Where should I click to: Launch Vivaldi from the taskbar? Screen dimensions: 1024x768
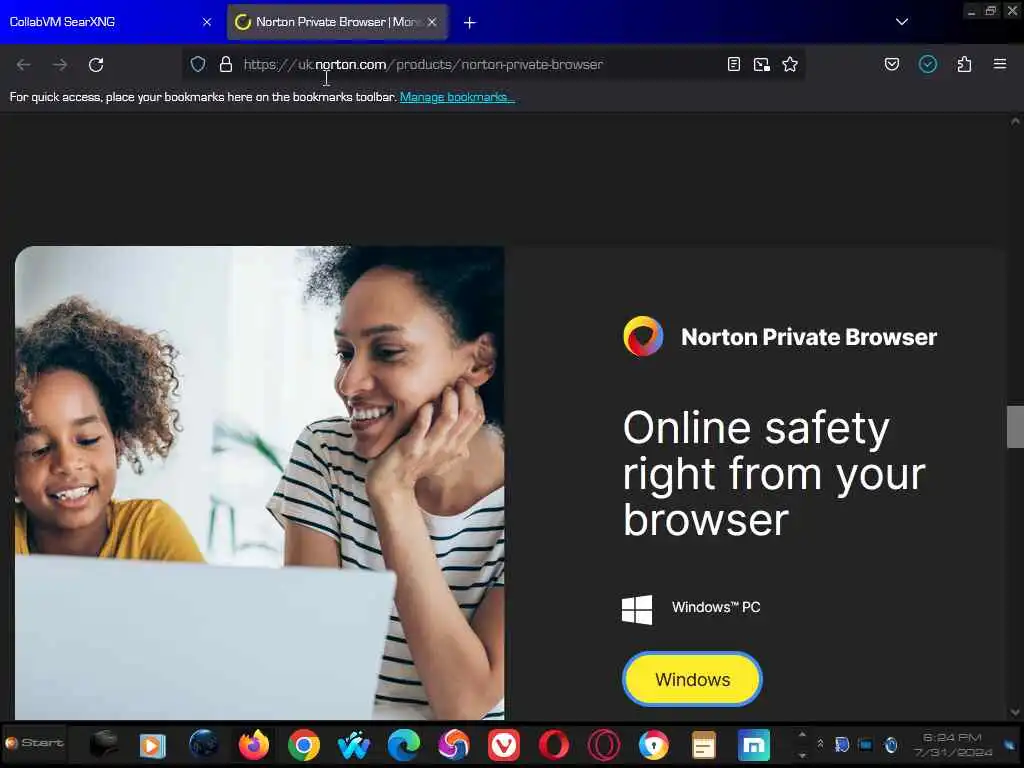(x=504, y=745)
